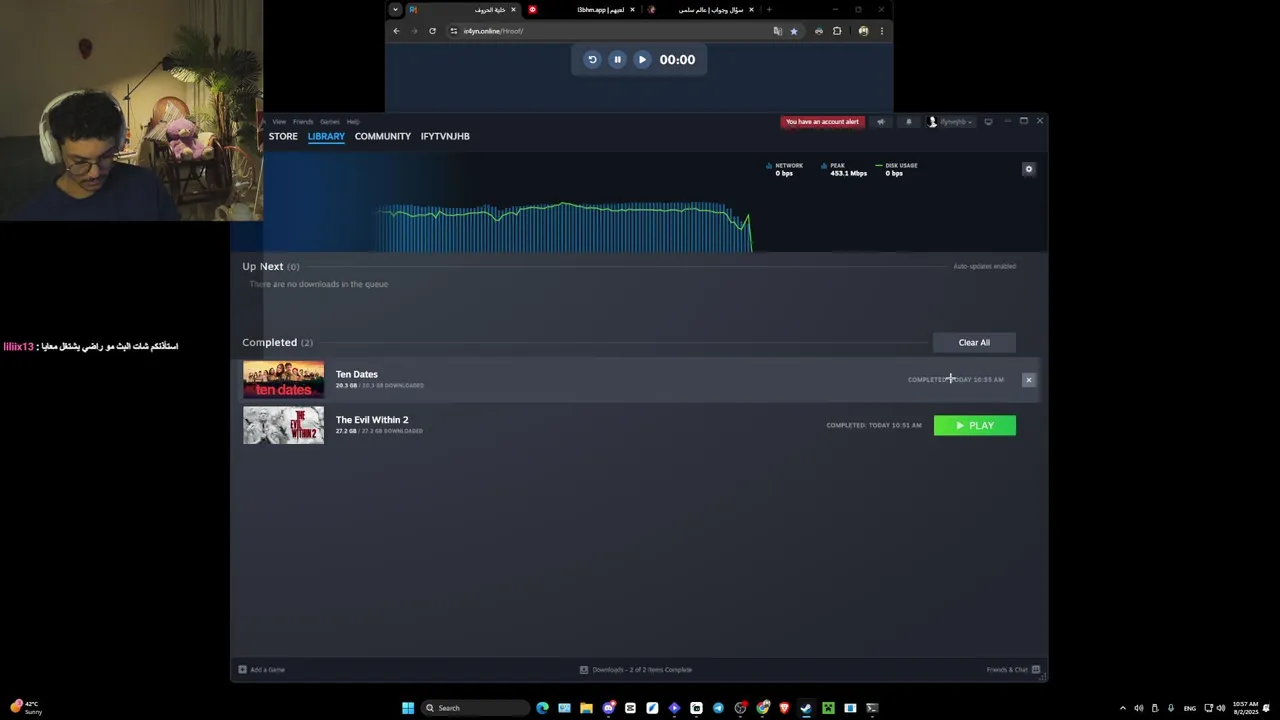View the account alert banner
The image size is (1280, 720).
(x=822, y=122)
